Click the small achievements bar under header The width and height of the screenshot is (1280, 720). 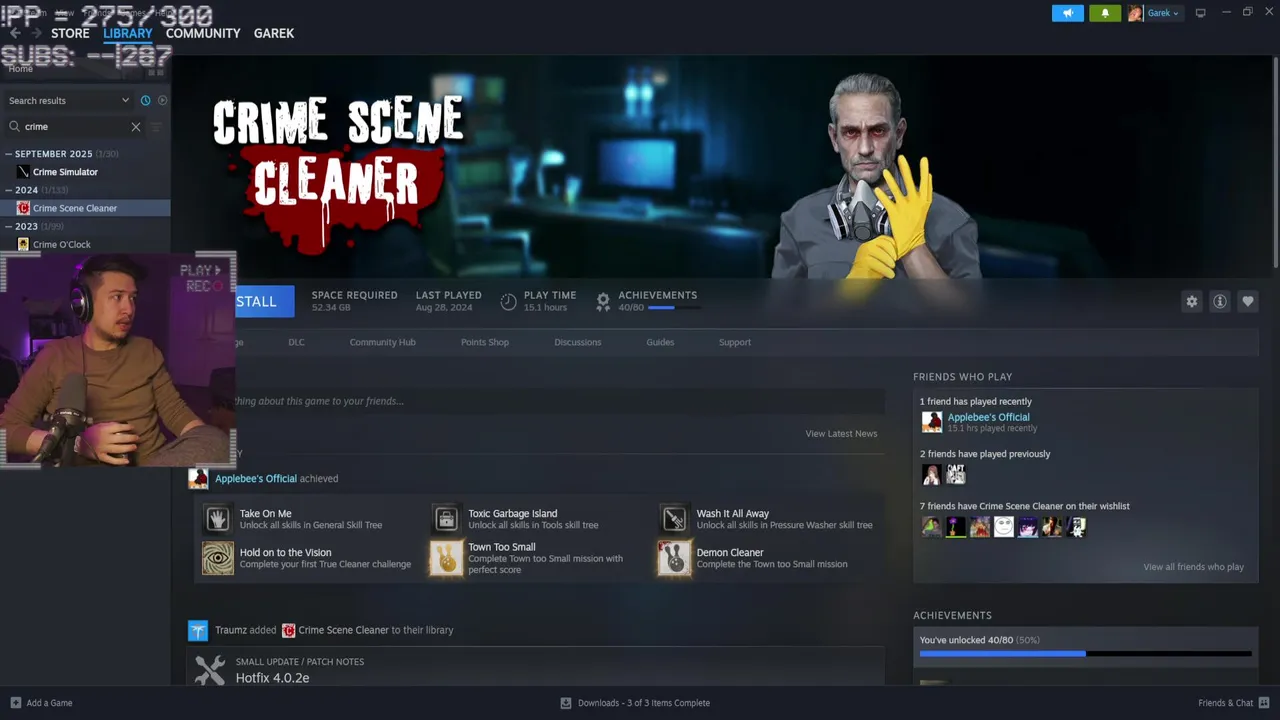pos(674,308)
